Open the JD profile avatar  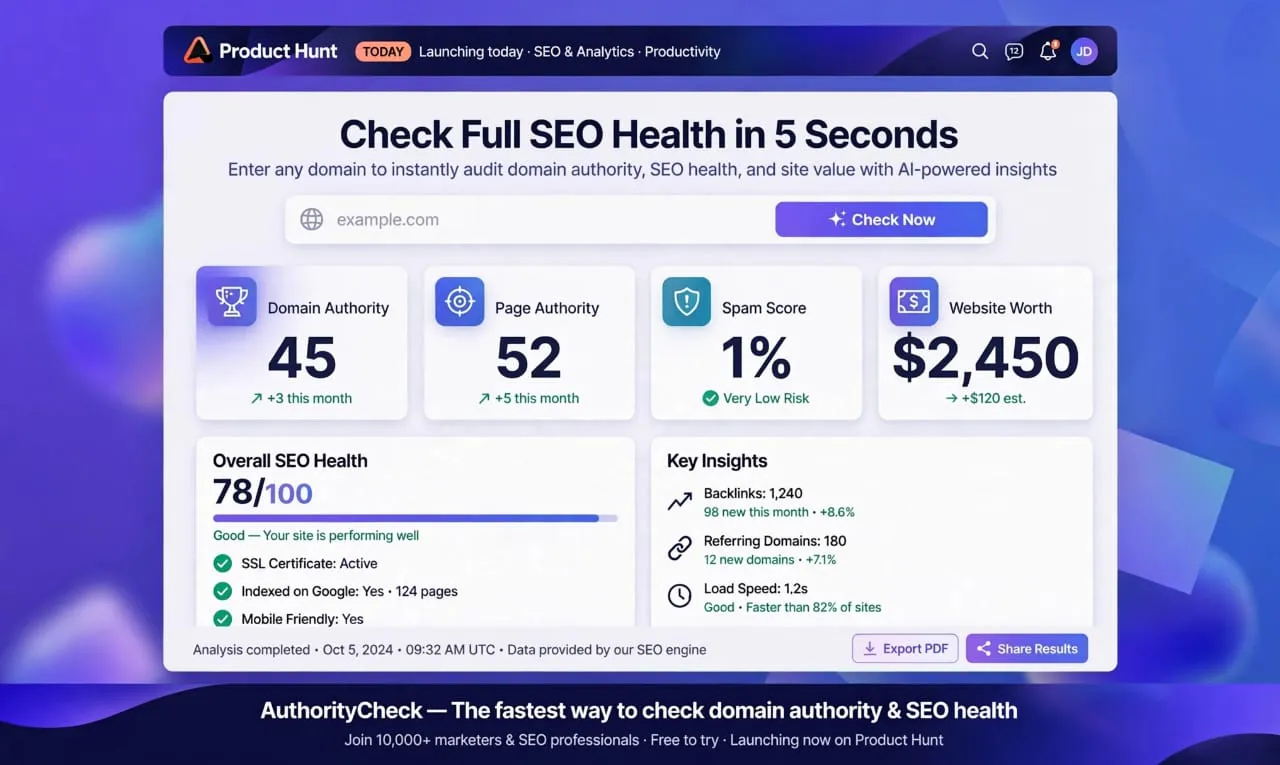(1084, 51)
